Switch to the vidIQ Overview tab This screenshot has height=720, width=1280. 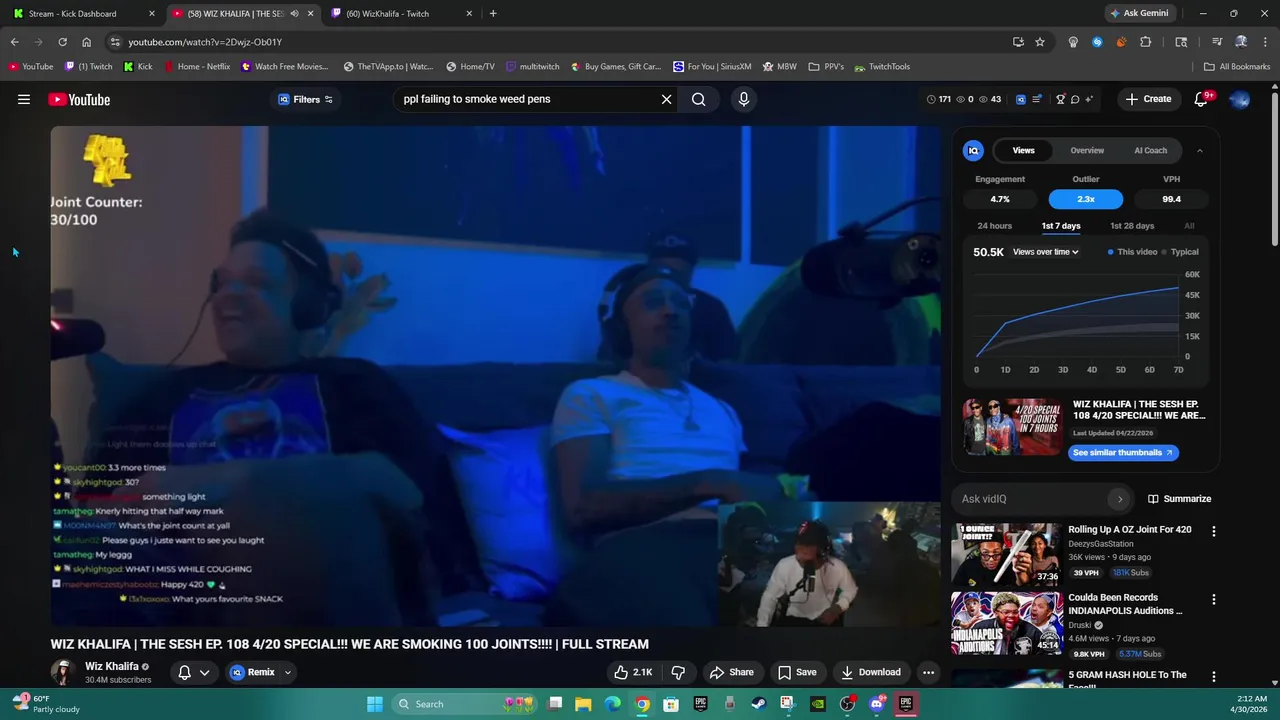coord(1087,151)
